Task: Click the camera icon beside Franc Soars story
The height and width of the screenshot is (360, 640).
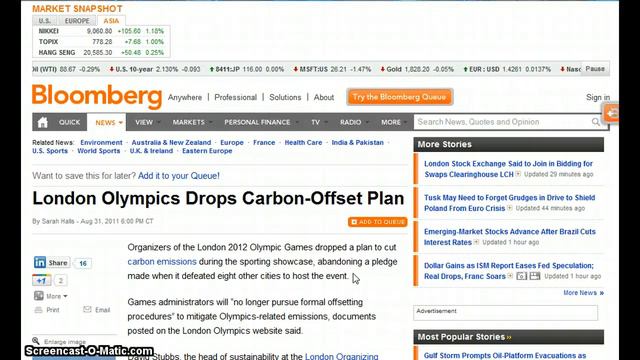Action: tap(521, 276)
